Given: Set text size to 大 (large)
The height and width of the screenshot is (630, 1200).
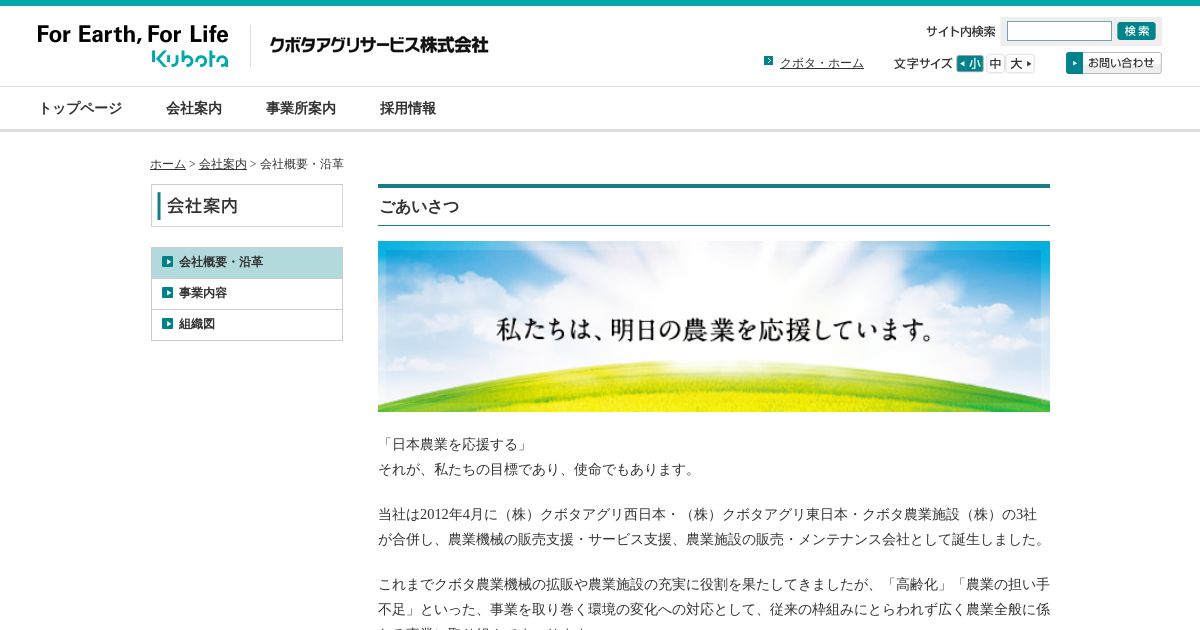Looking at the screenshot, I should pos(1020,64).
